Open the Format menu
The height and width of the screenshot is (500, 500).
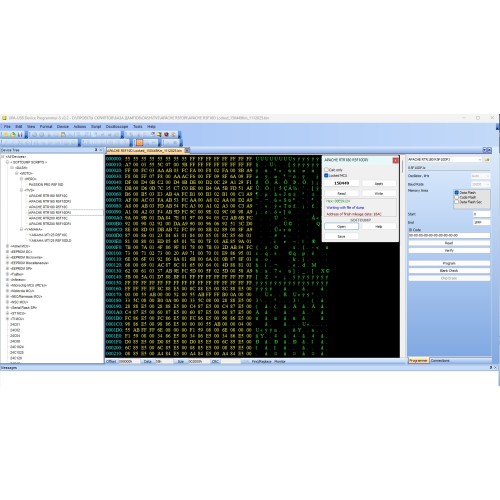tap(46, 127)
